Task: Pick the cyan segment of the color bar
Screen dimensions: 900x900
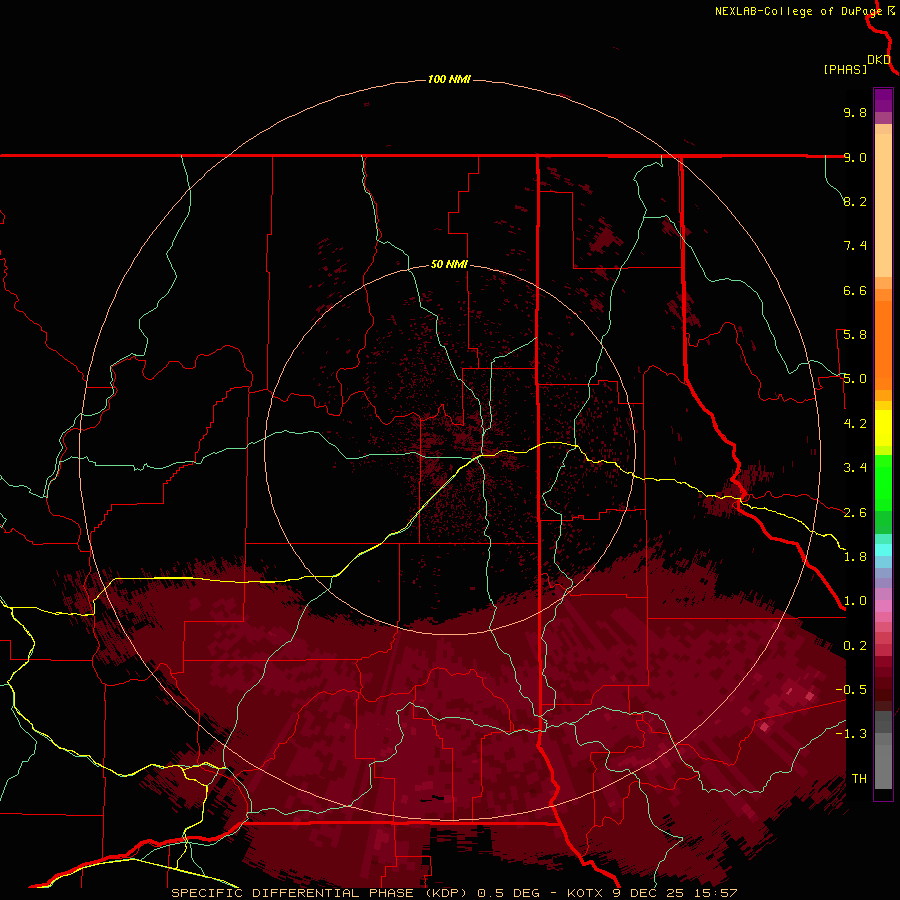Action: point(883,550)
